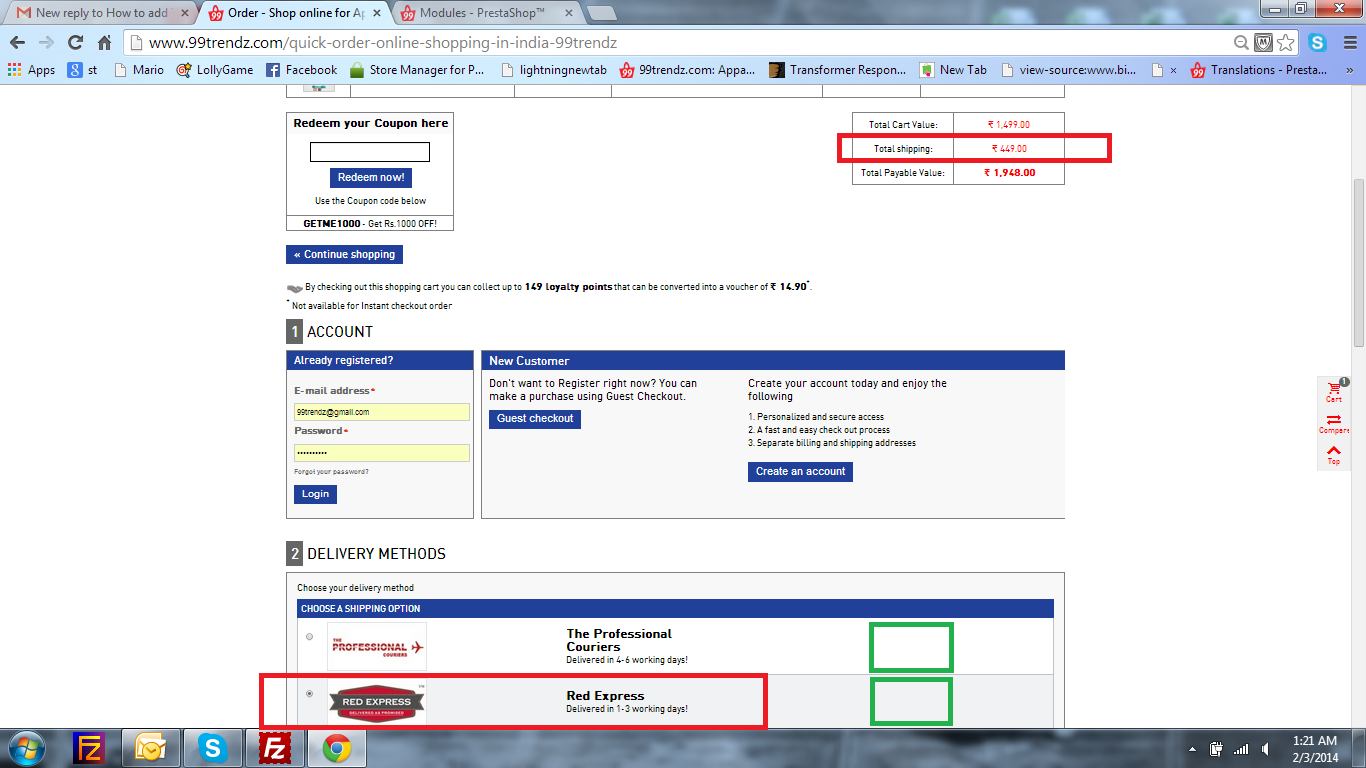Open the view-source bookmark
The height and width of the screenshot is (768, 1366).
coord(1069,70)
